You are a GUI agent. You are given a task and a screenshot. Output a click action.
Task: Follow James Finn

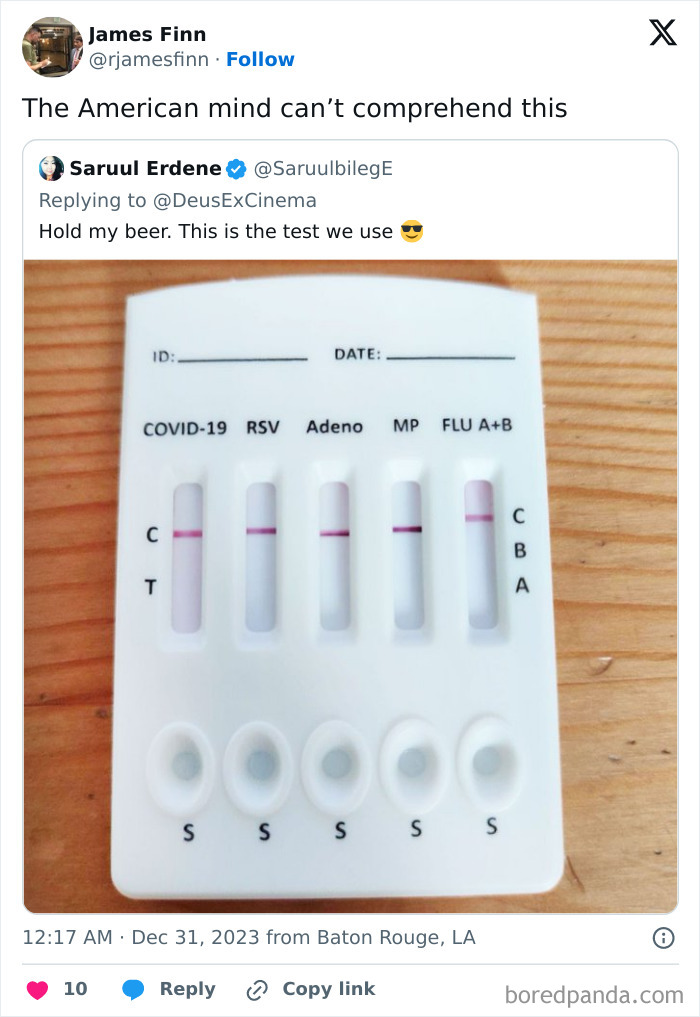pos(260,59)
